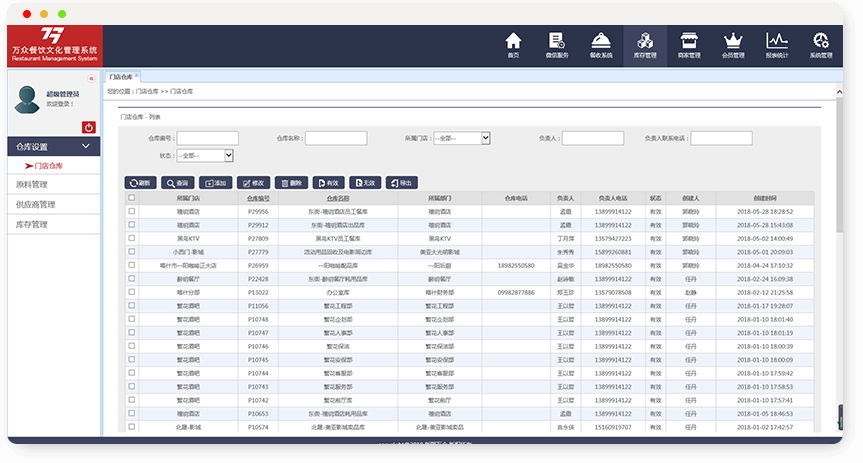Click the red power logout icon

coord(89,127)
